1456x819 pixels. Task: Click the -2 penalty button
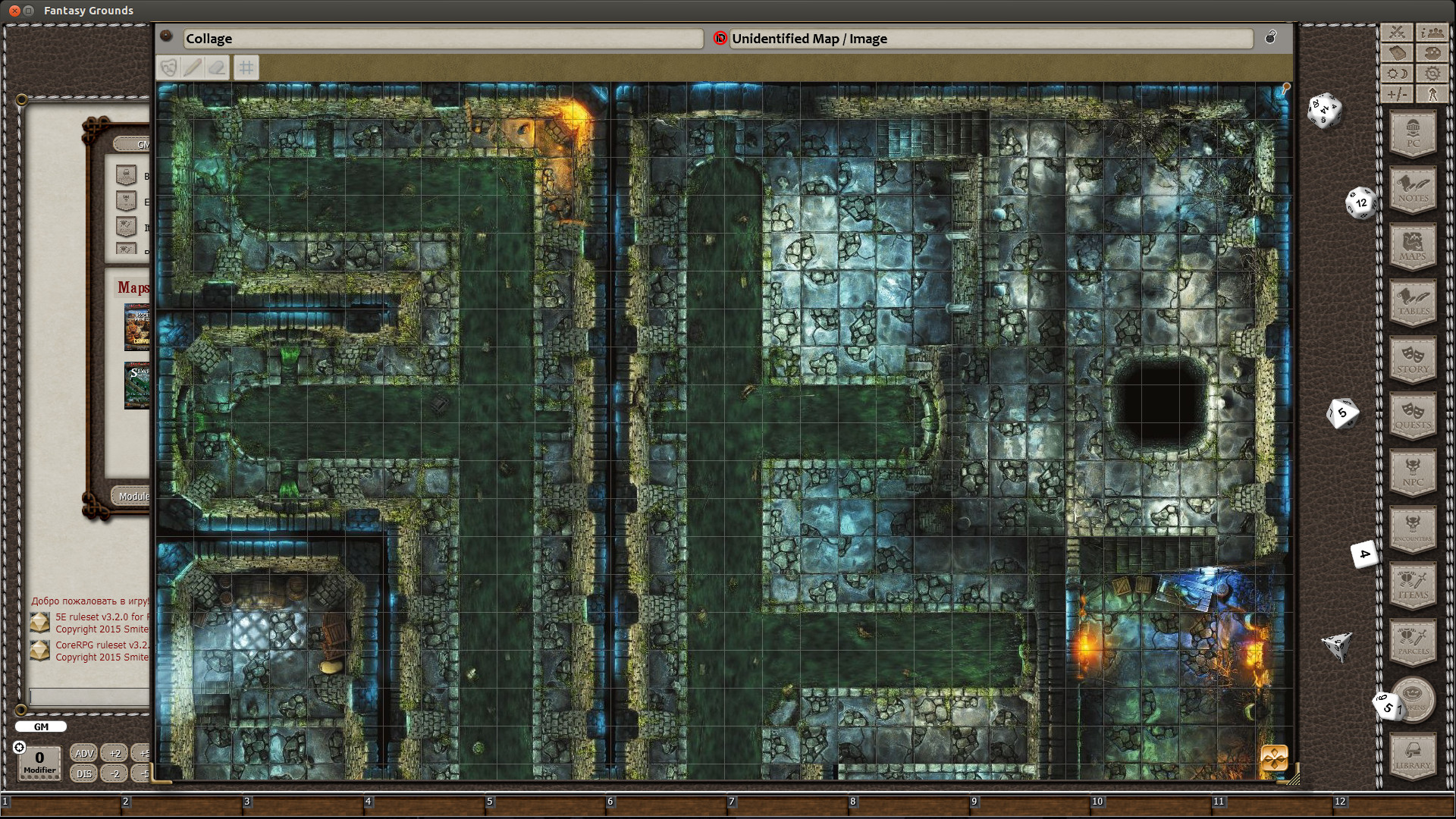pos(115,773)
